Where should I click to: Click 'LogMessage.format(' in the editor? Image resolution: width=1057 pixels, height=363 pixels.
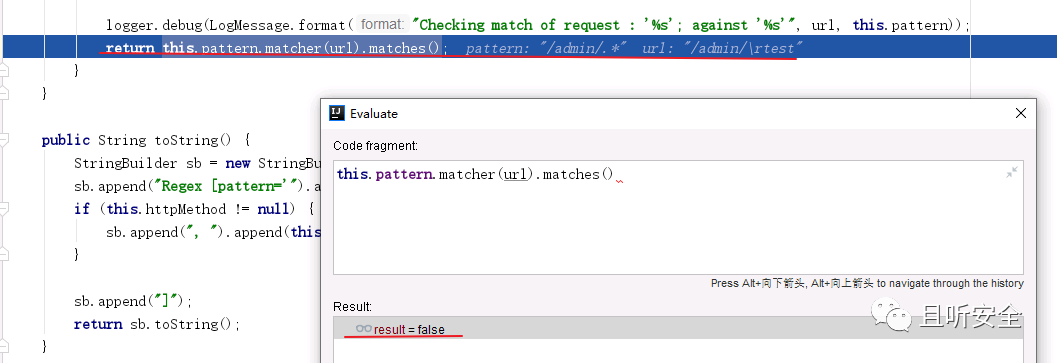281,26
